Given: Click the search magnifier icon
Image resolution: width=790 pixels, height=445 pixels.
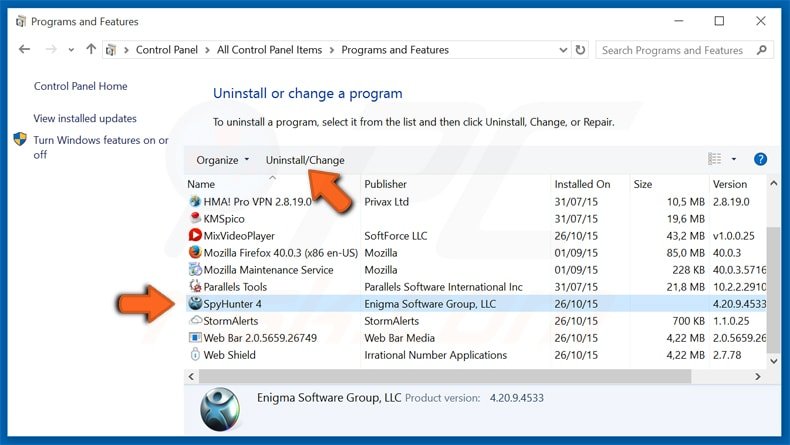Looking at the screenshot, I should [762, 50].
